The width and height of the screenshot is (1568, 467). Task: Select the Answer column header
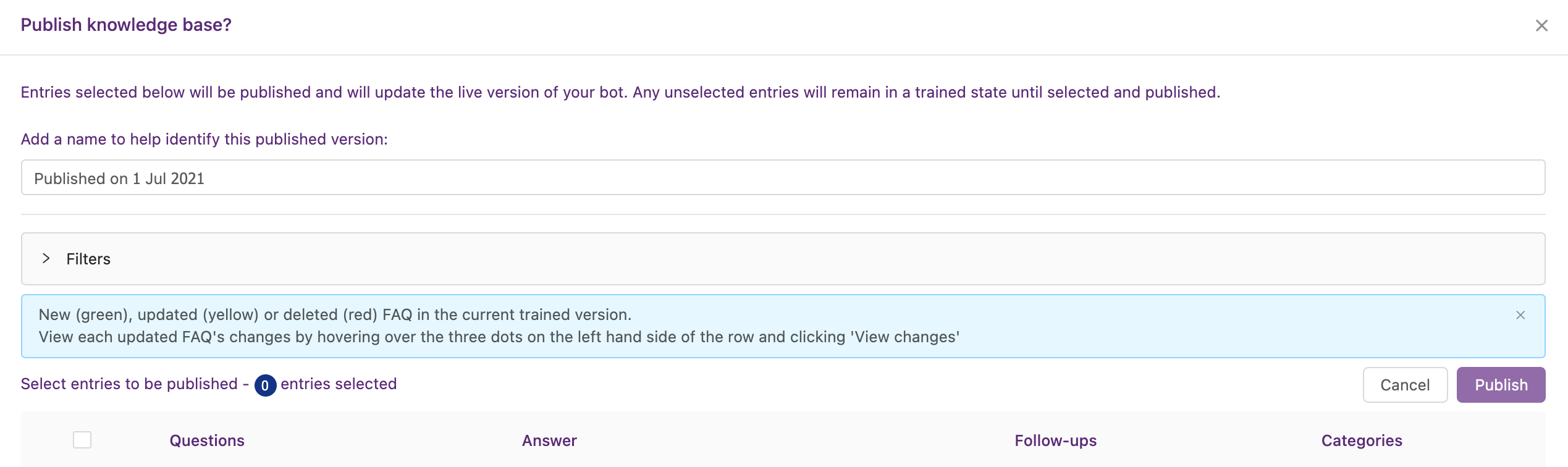point(549,440)
